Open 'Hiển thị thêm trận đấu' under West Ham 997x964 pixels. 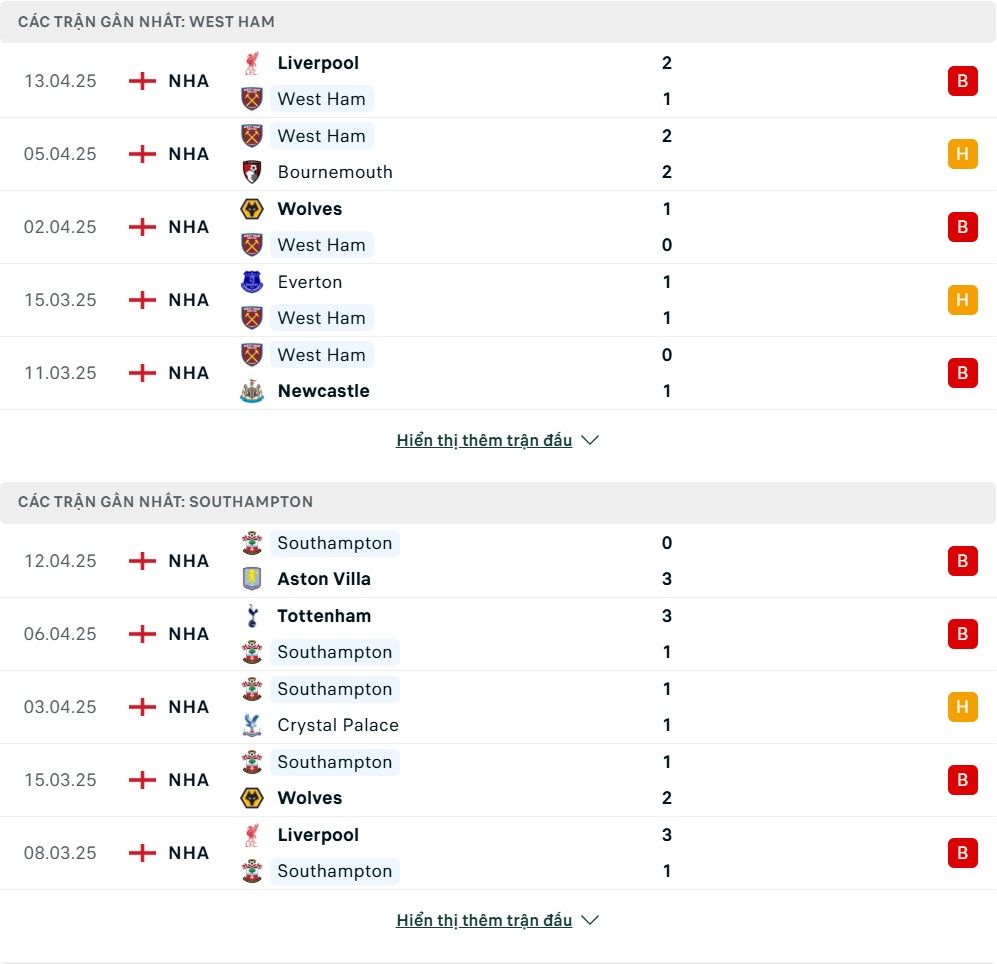(484, 440)
